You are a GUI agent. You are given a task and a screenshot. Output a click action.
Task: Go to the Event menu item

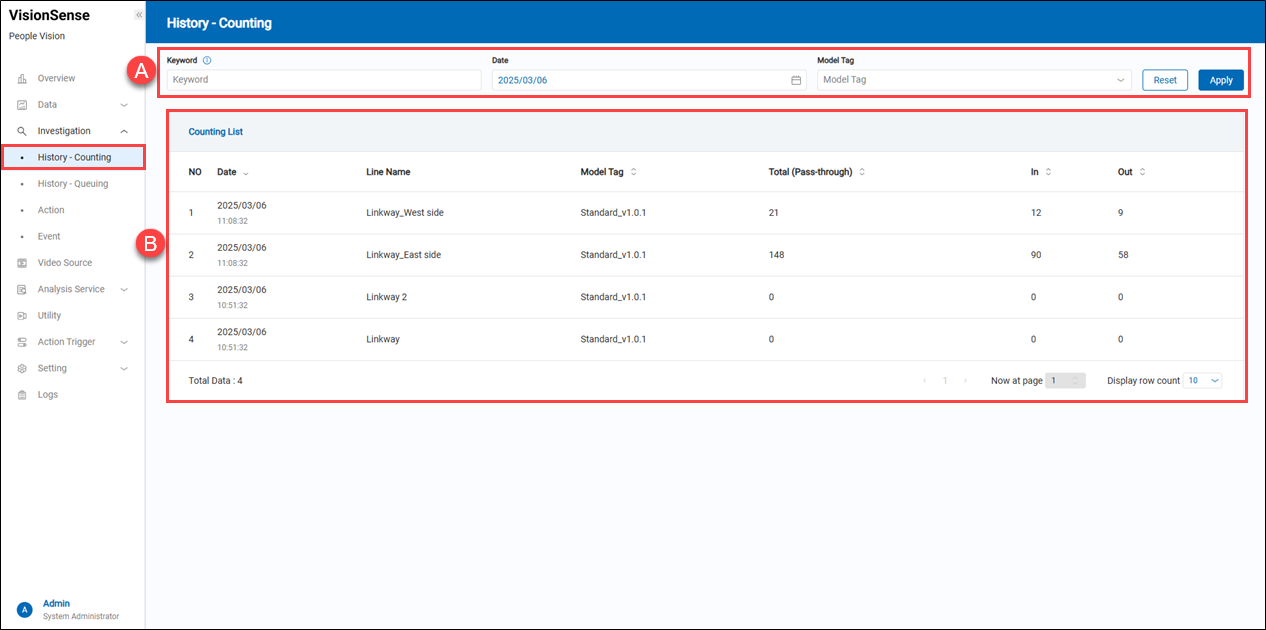pyautogui.click(x=49, y=237)
